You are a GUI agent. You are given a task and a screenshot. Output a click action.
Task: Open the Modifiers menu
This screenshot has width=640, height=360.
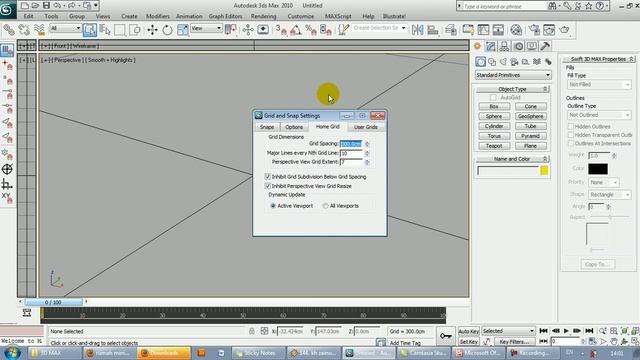pyautogui.click(x=158, y=16)
